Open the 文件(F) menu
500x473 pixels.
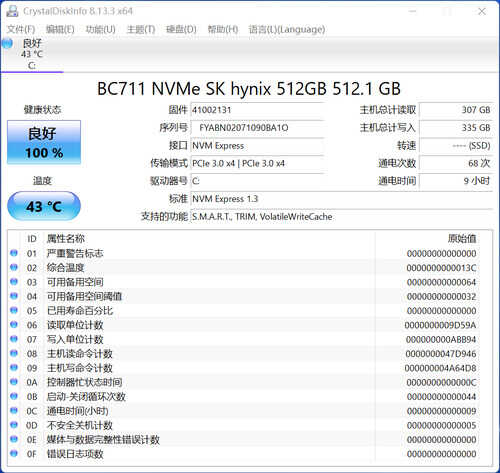(21, 29)
